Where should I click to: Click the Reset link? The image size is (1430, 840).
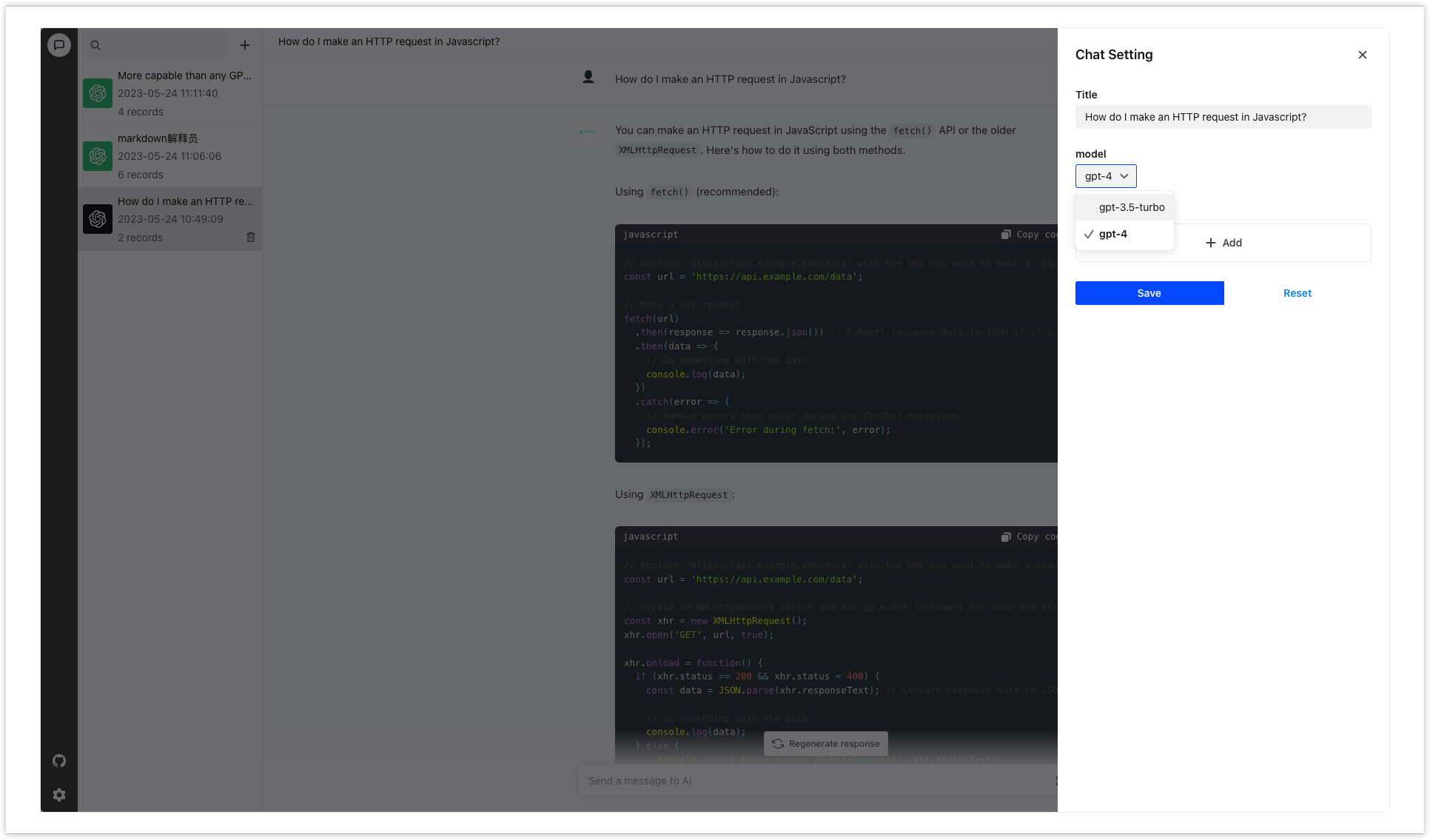(1297, 293)
